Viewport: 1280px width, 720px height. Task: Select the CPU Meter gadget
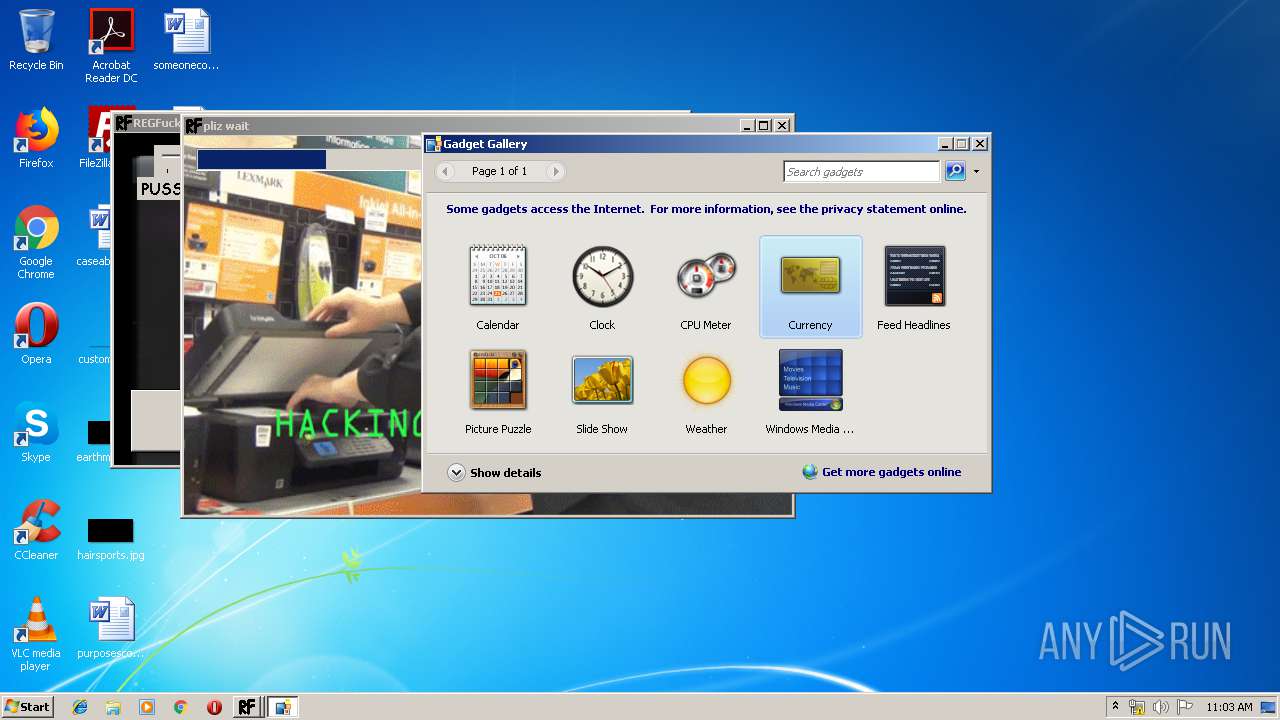click(x=706, y=287)
